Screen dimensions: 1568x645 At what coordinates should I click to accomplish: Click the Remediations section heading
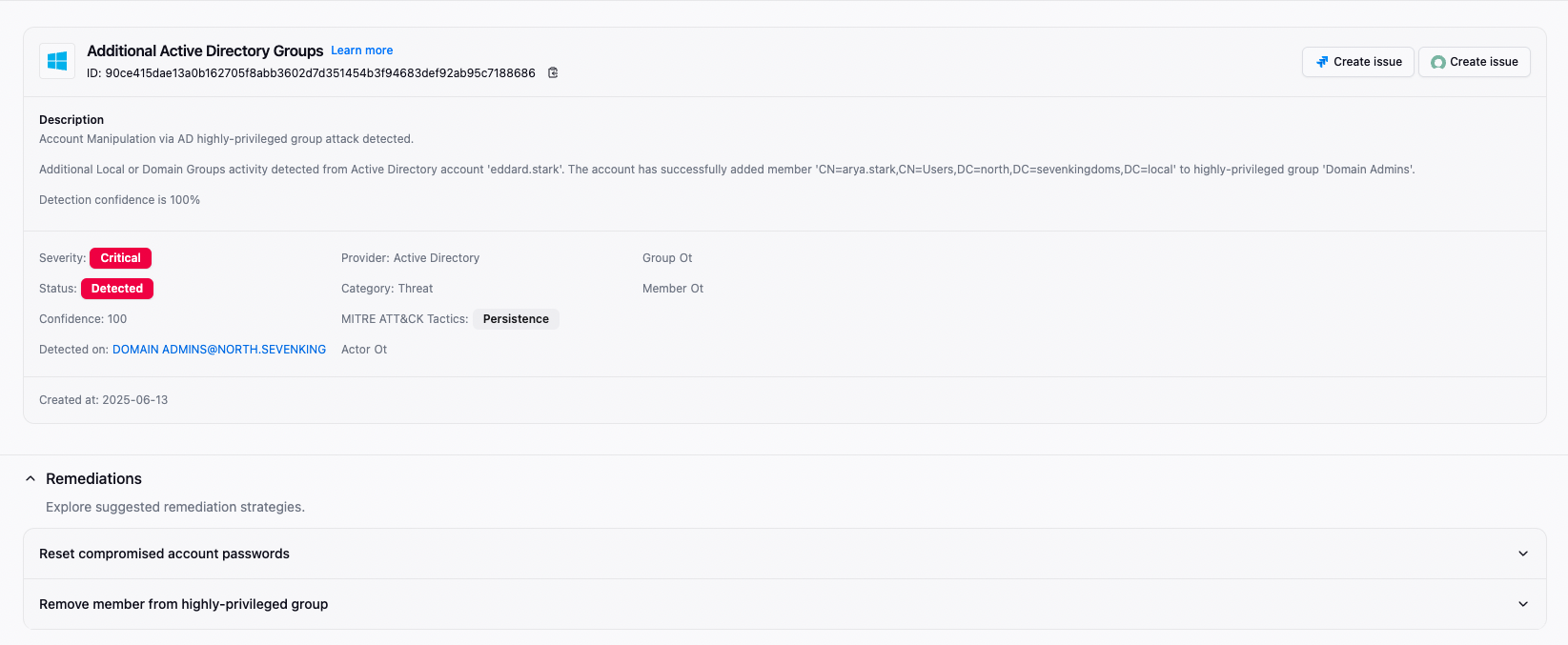tap(93, 478)
